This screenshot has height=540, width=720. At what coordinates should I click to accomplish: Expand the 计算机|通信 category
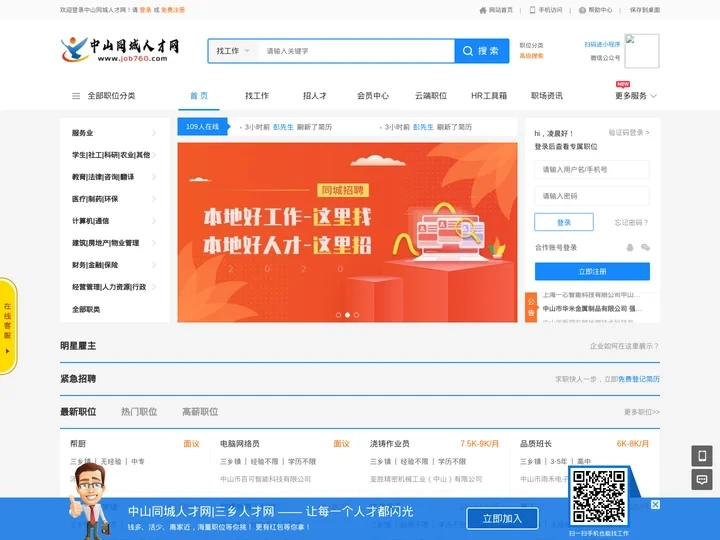[114, 221]
